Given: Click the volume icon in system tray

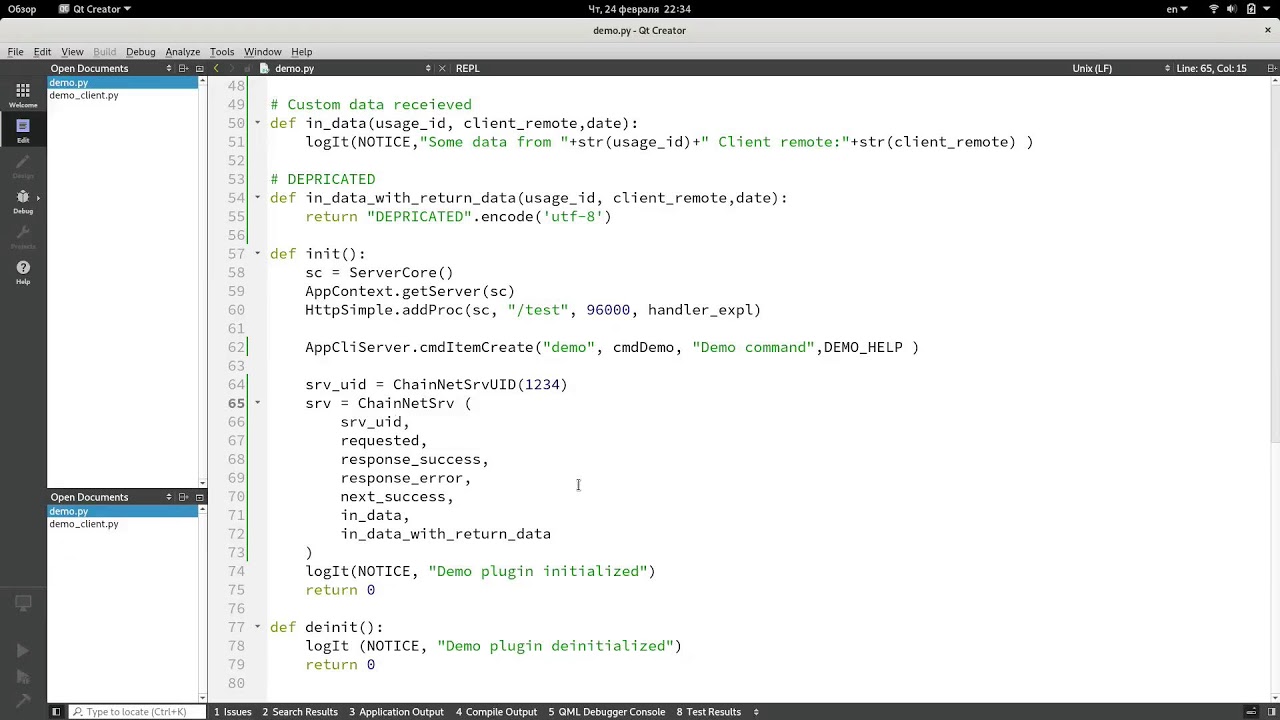Looking at the screenshot, I should click(x=1232, y=9).
